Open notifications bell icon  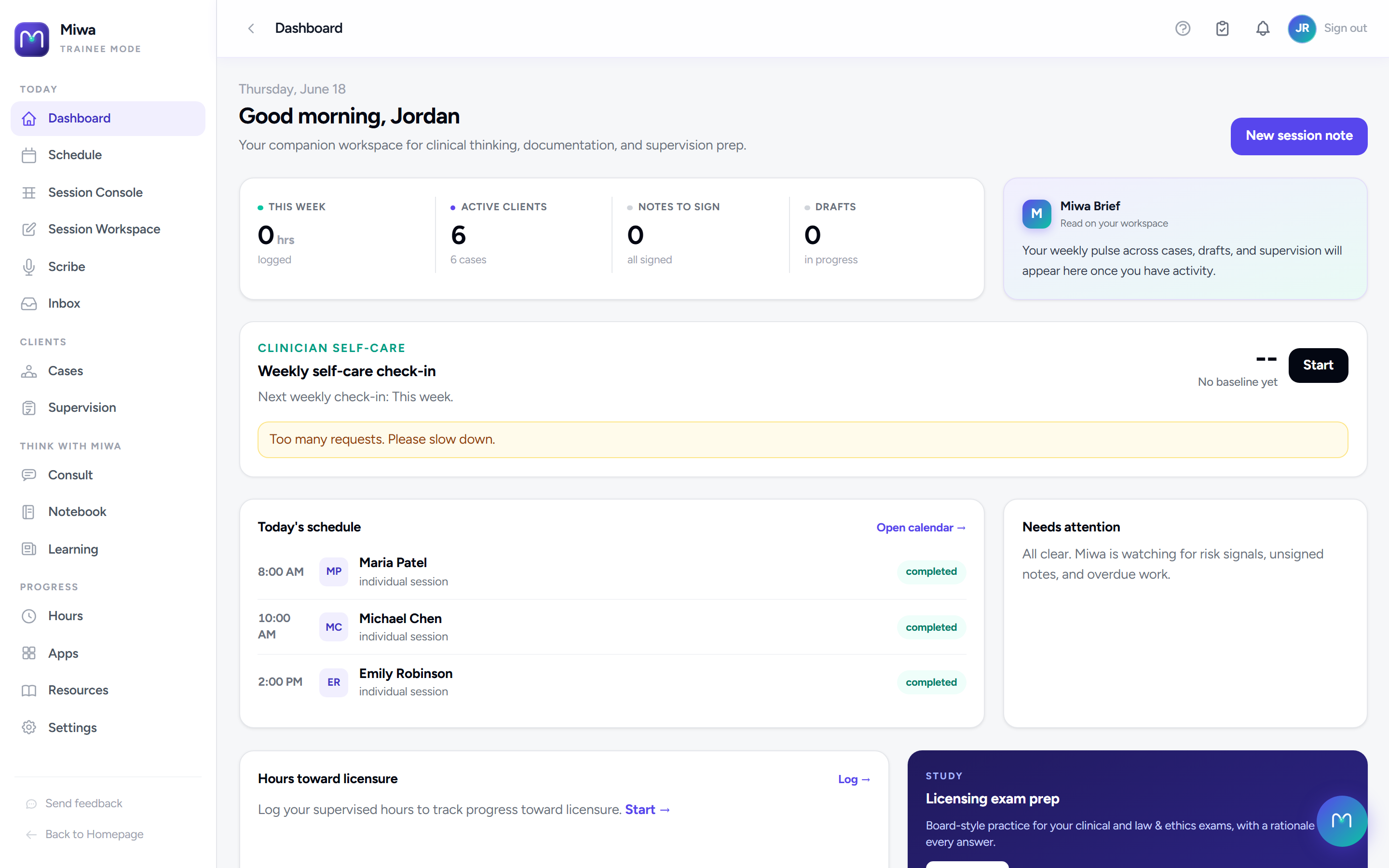(x=1263, y=28)
